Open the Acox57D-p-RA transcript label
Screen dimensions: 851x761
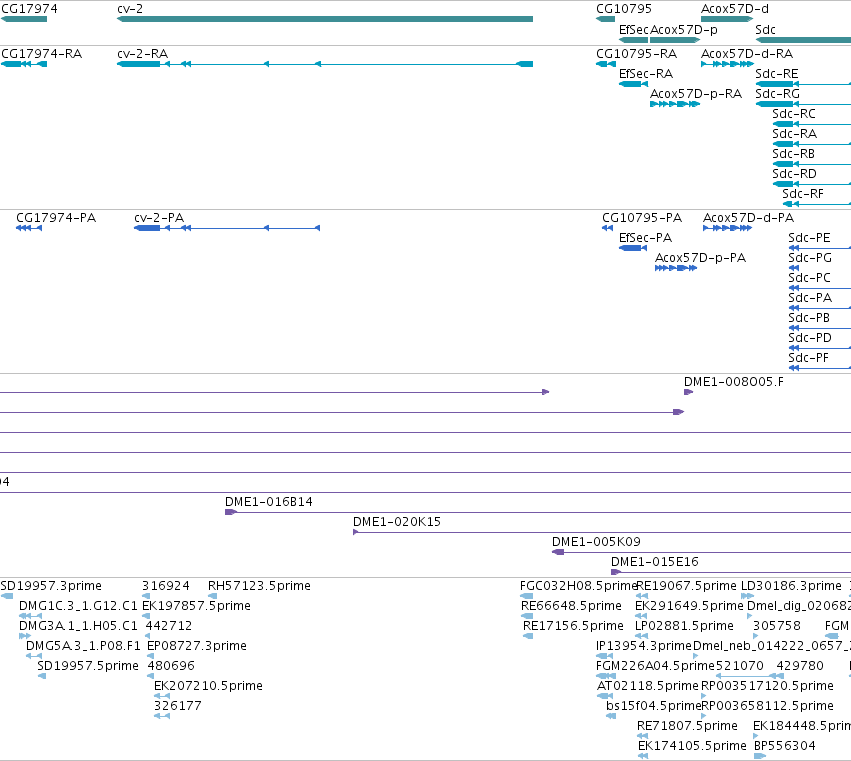[x=696, y=94]
